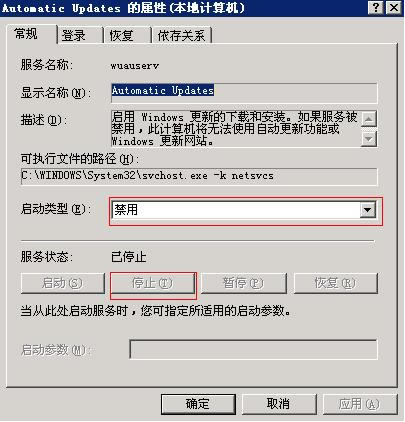
Task: Click the 恢复(R) service button
Action: click(336, 283)
